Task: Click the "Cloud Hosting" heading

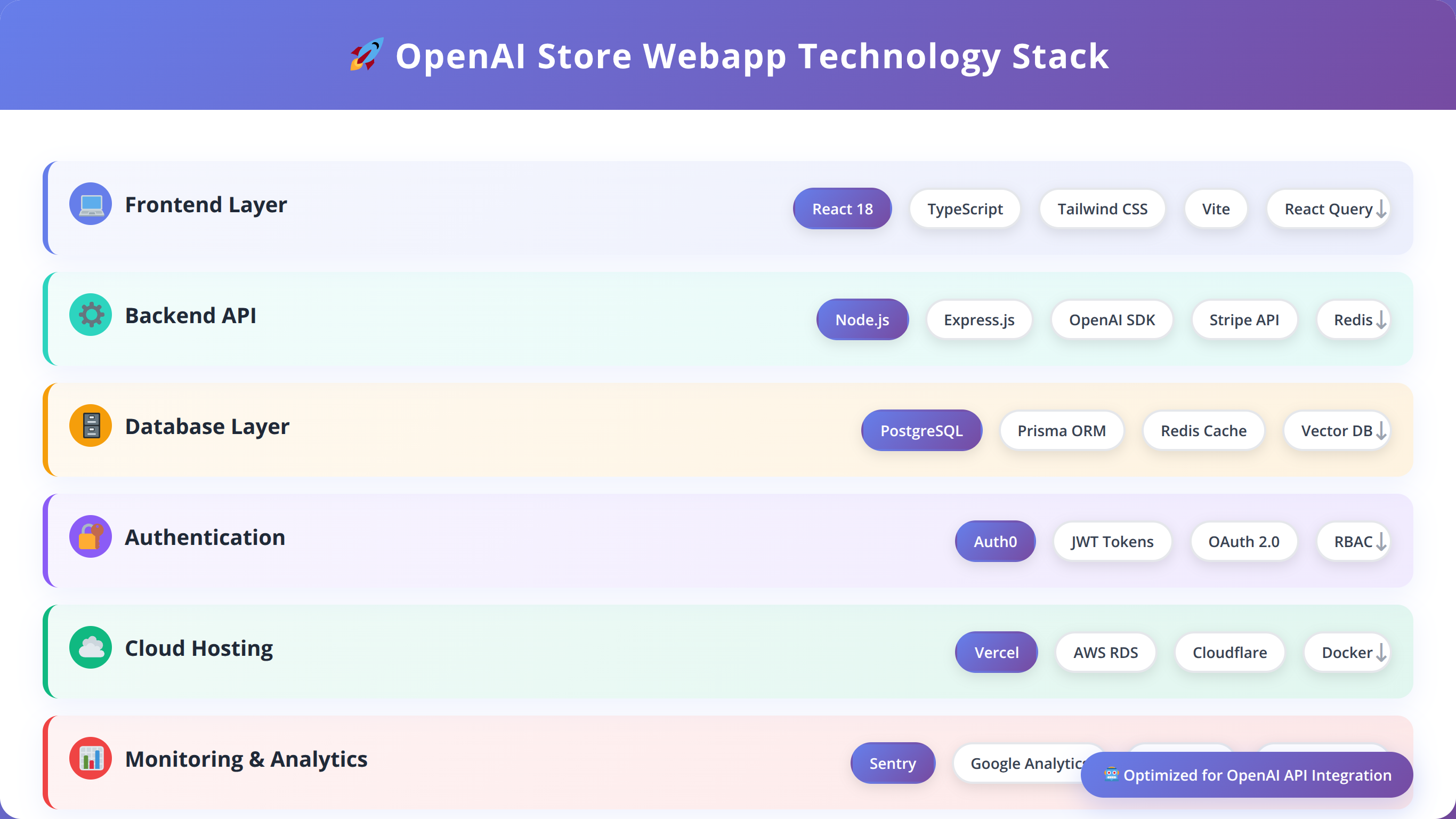Action: (x=199, y=648)
